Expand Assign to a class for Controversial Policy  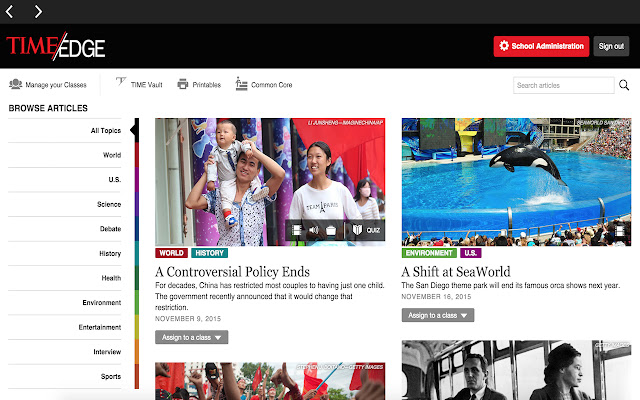pos(191,337)
